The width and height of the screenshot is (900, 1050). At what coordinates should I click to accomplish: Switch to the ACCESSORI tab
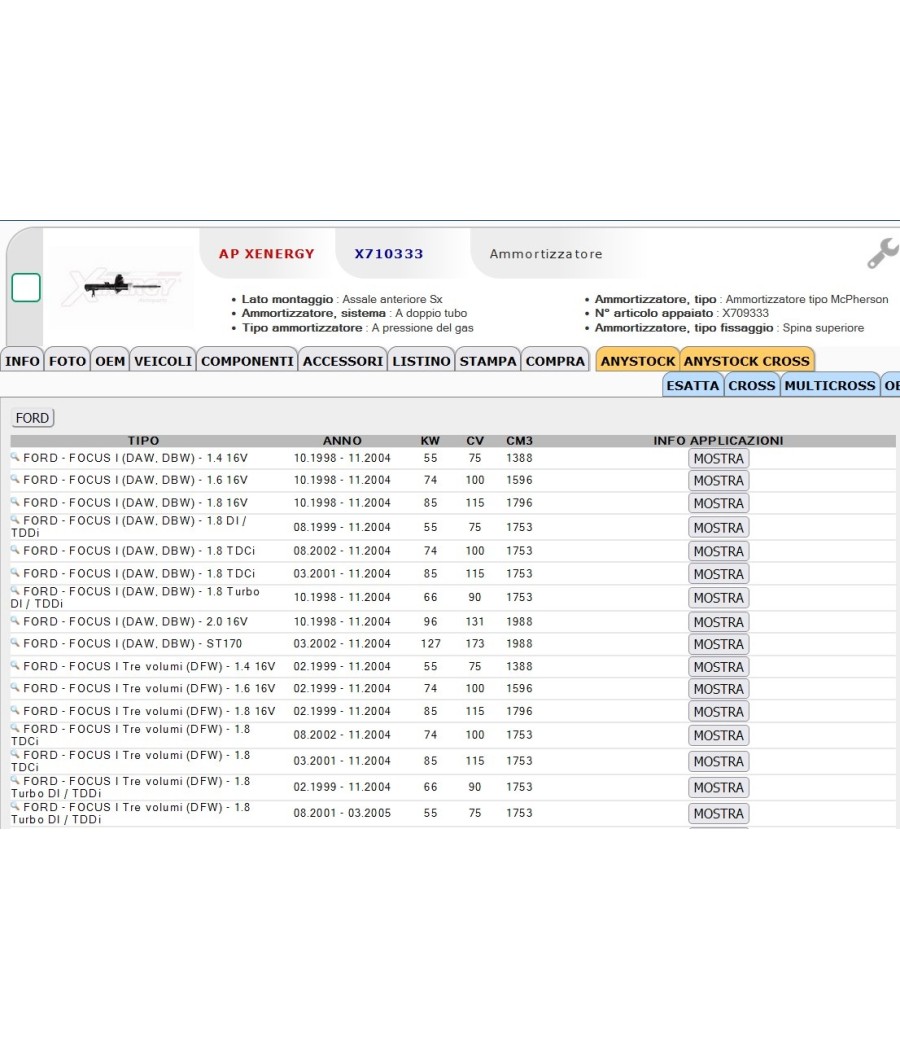coord(343,361)
